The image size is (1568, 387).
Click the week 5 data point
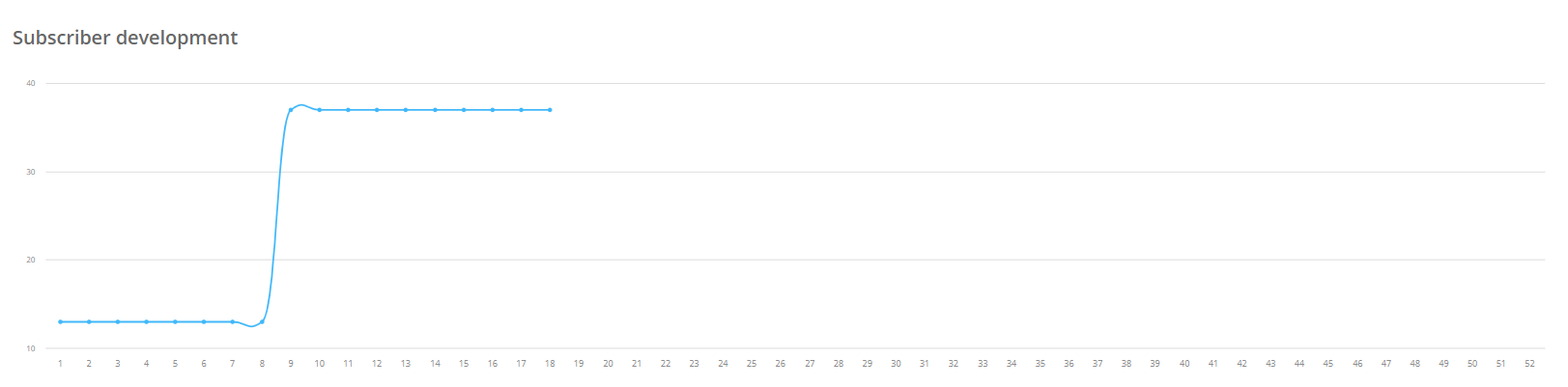click(175, 321)
